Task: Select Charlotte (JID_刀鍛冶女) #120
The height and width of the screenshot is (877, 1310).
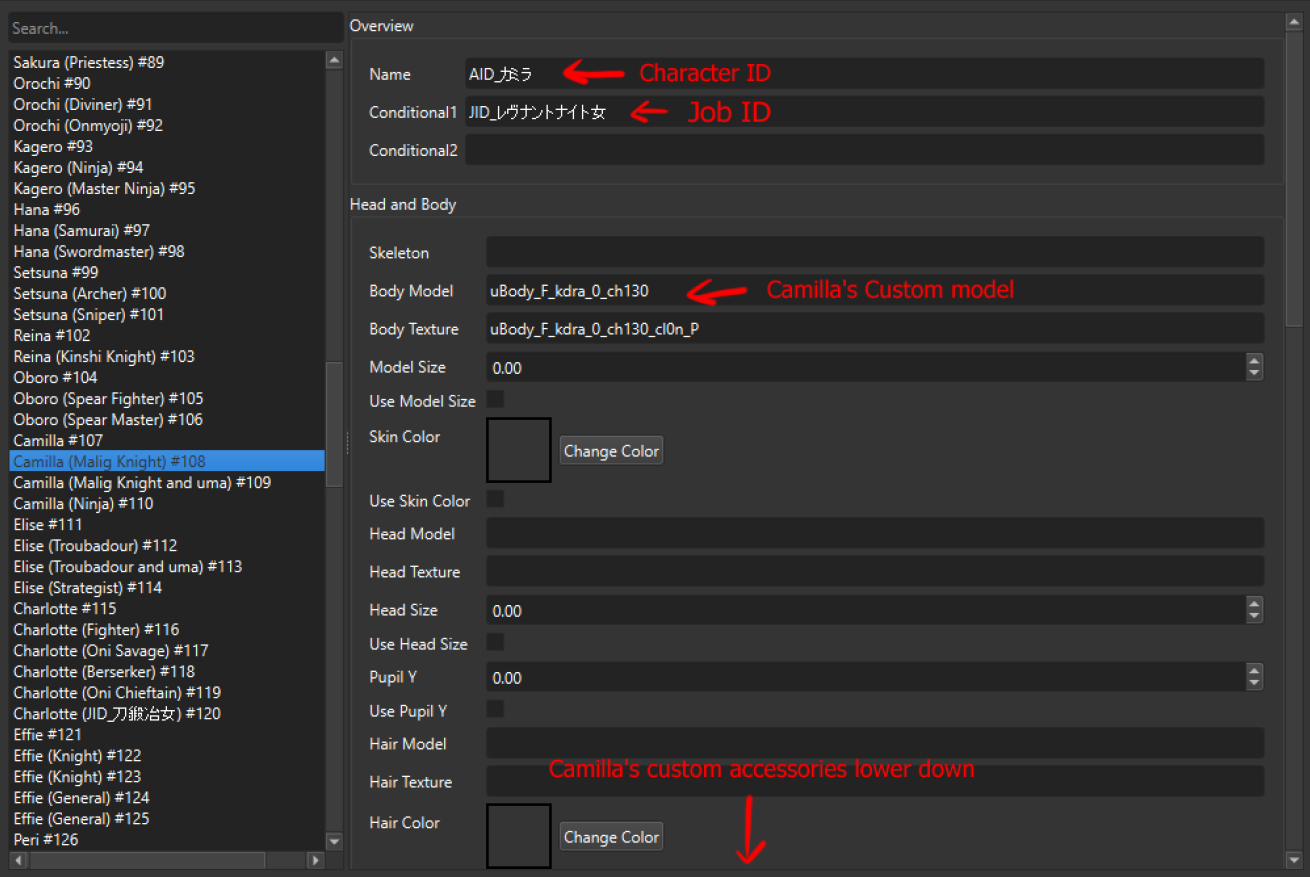Action: [x=167, y=713]
